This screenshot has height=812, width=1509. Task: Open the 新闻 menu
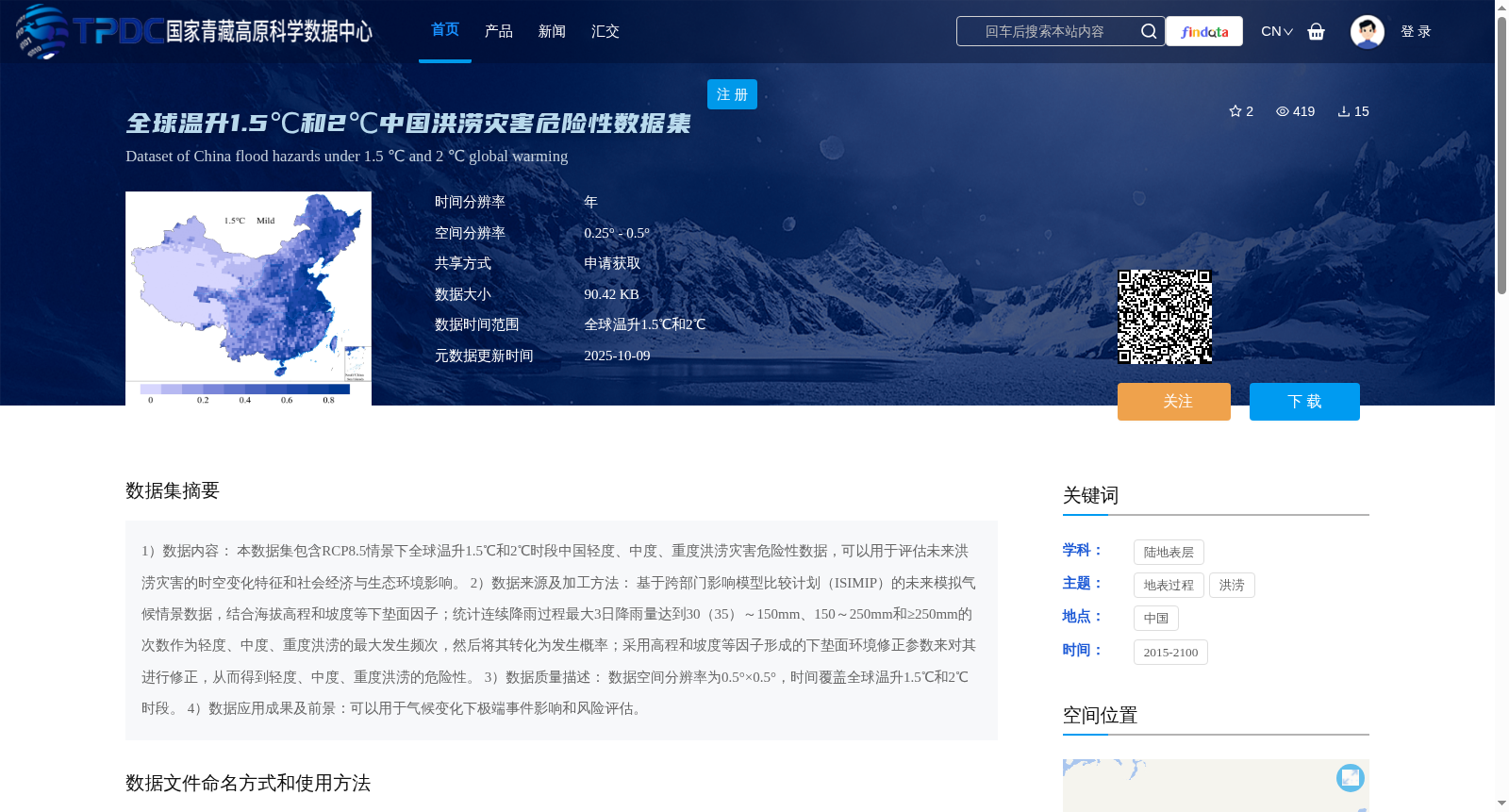[x=552, y=31]
